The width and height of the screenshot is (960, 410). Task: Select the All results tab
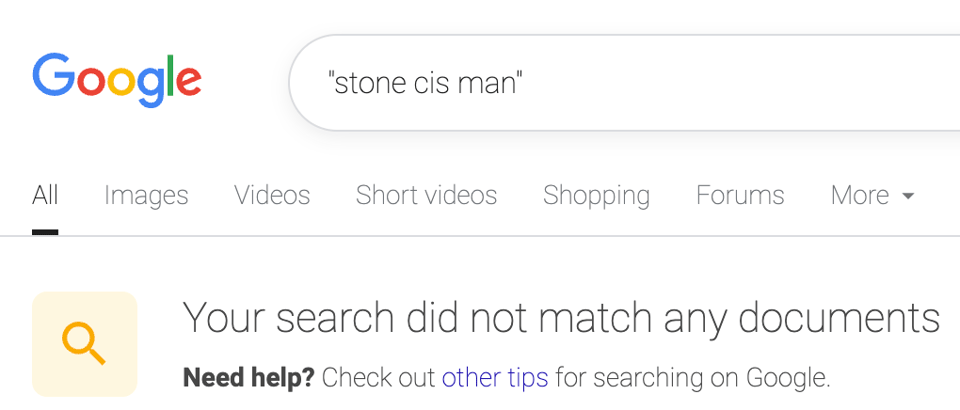[45, 195]
